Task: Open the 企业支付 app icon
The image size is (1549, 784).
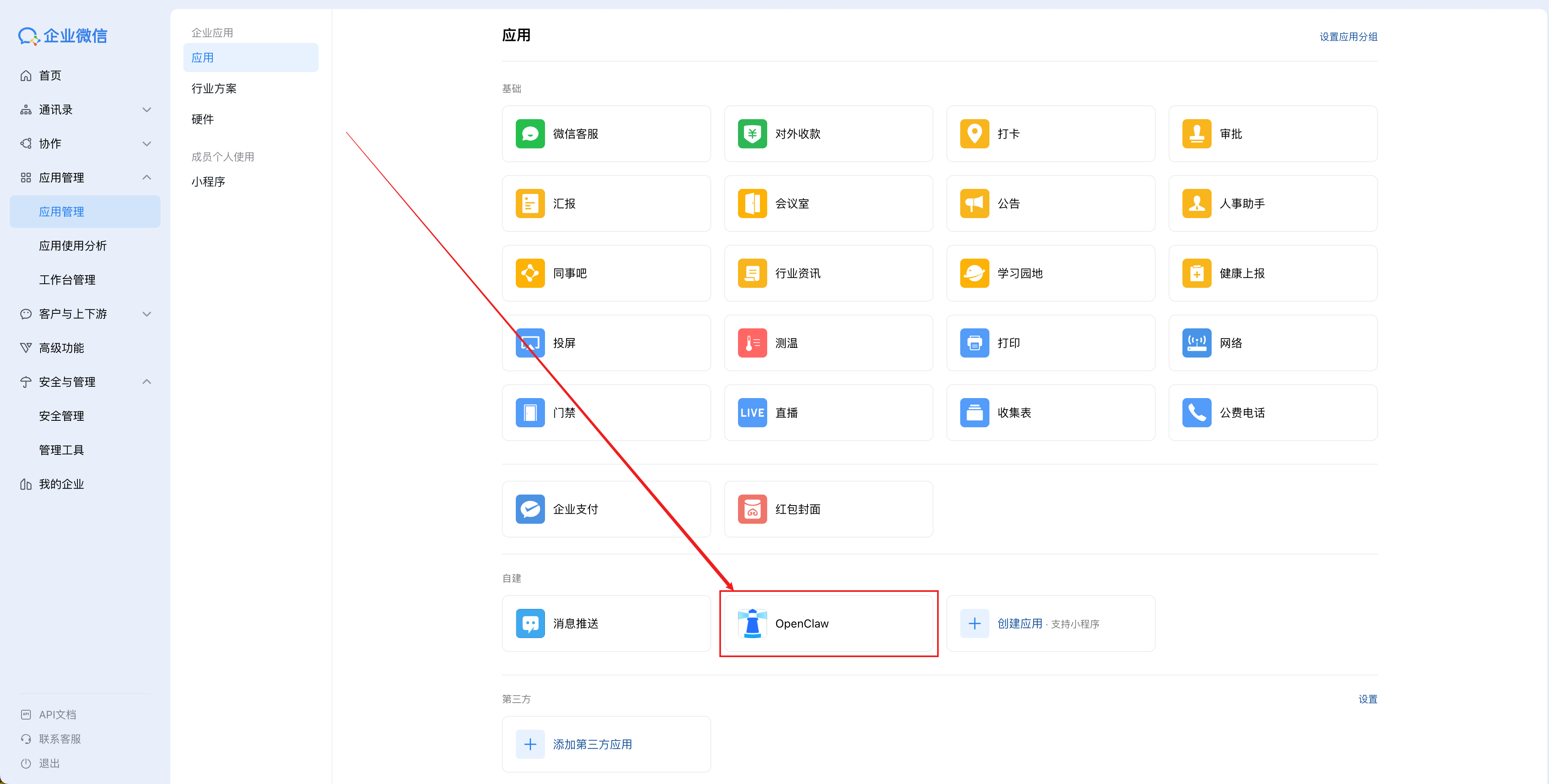Action: [x=530, y=509]
